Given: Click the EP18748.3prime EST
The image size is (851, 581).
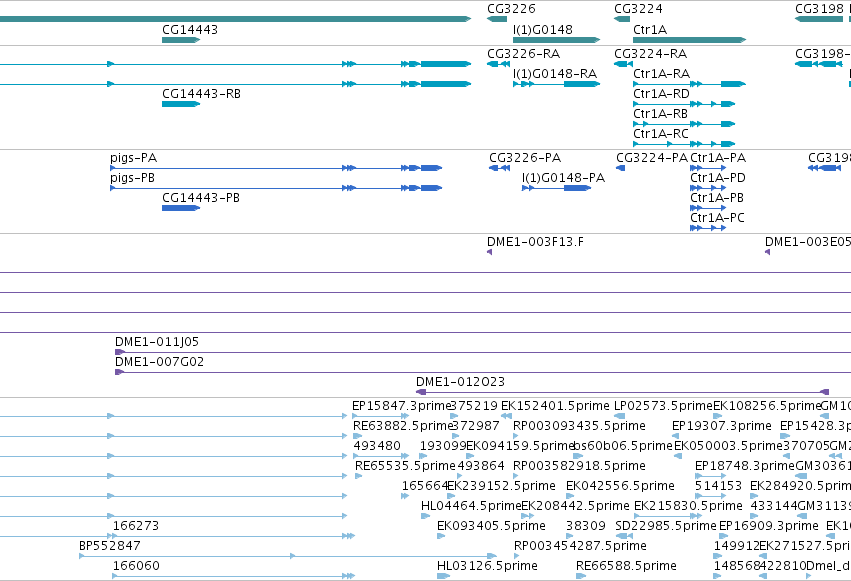Looking at the screenshot, I should pyautogui.click(x=710, y=476).
